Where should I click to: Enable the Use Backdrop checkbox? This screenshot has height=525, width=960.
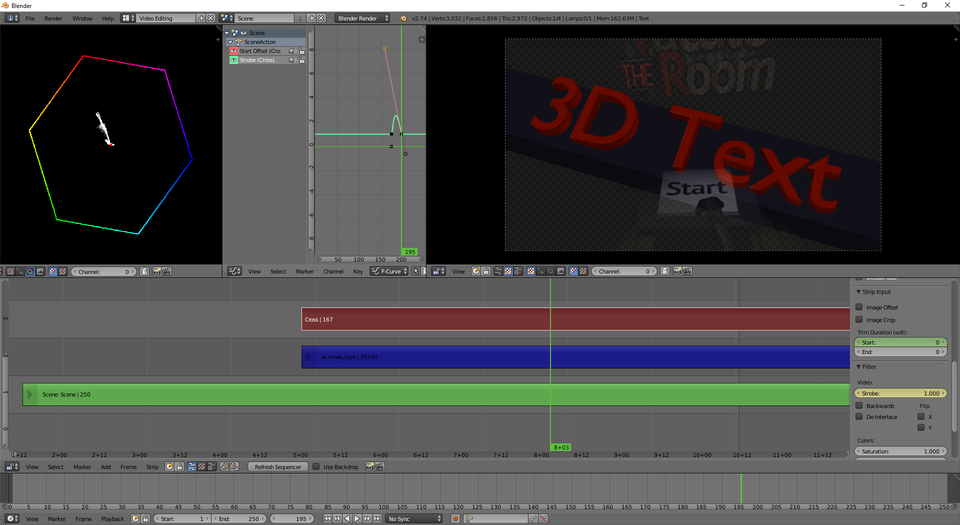click(x=316, y=467)
